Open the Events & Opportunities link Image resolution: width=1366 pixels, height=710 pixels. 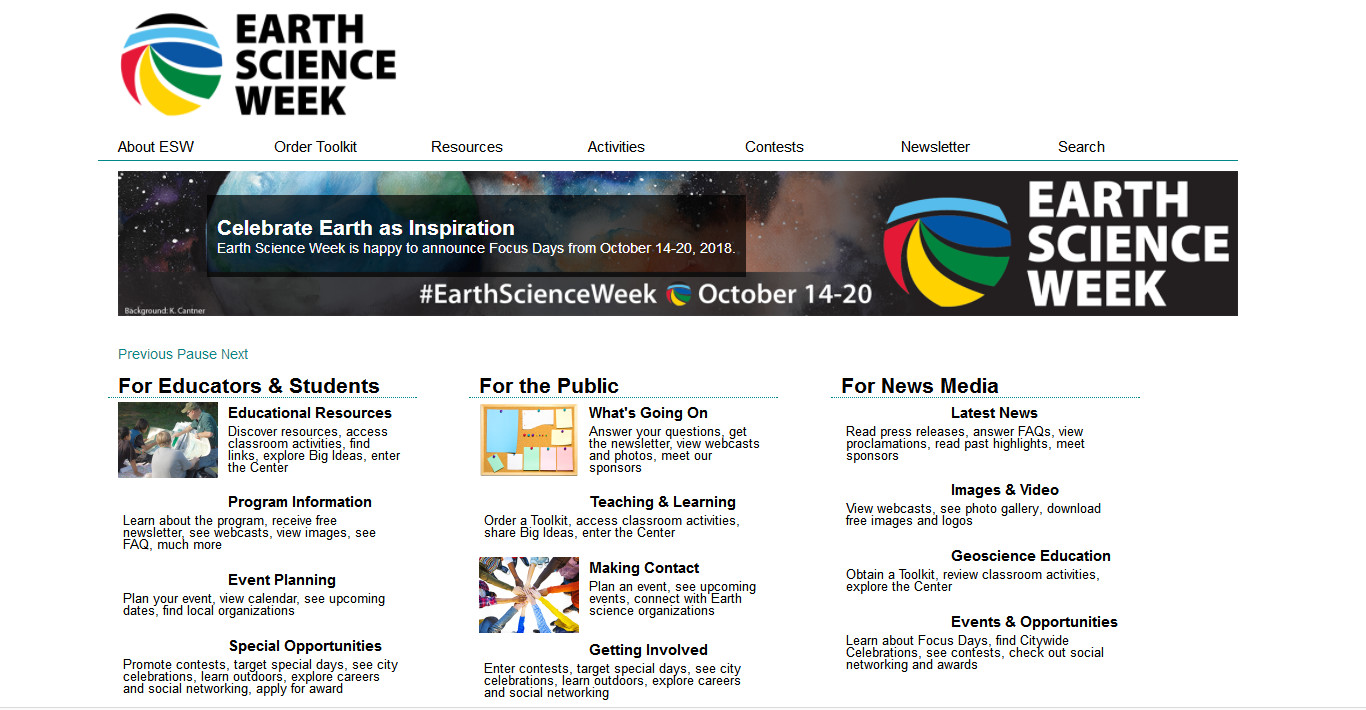1034,622
